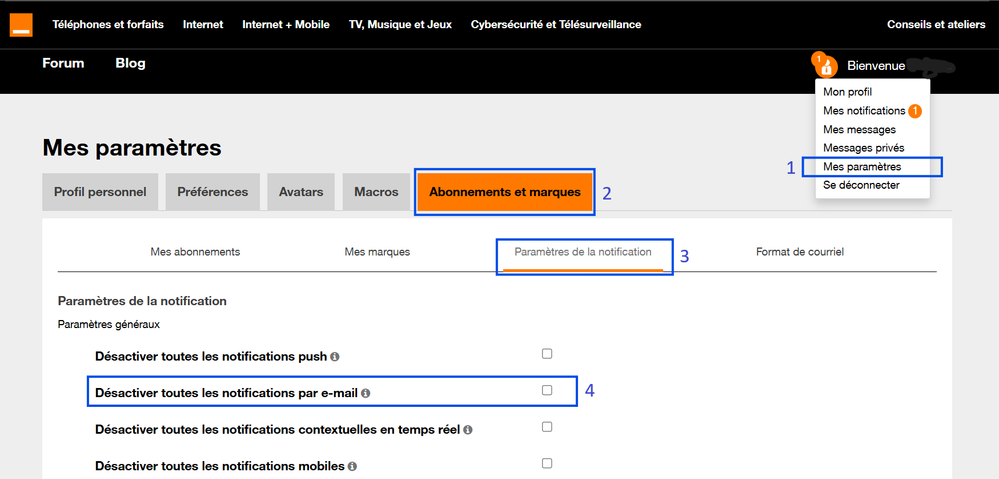999x479 pixels.
Task: Open Paramètres de la notification sub-tab
Action: pyautogui.click(x=583, y=252)
